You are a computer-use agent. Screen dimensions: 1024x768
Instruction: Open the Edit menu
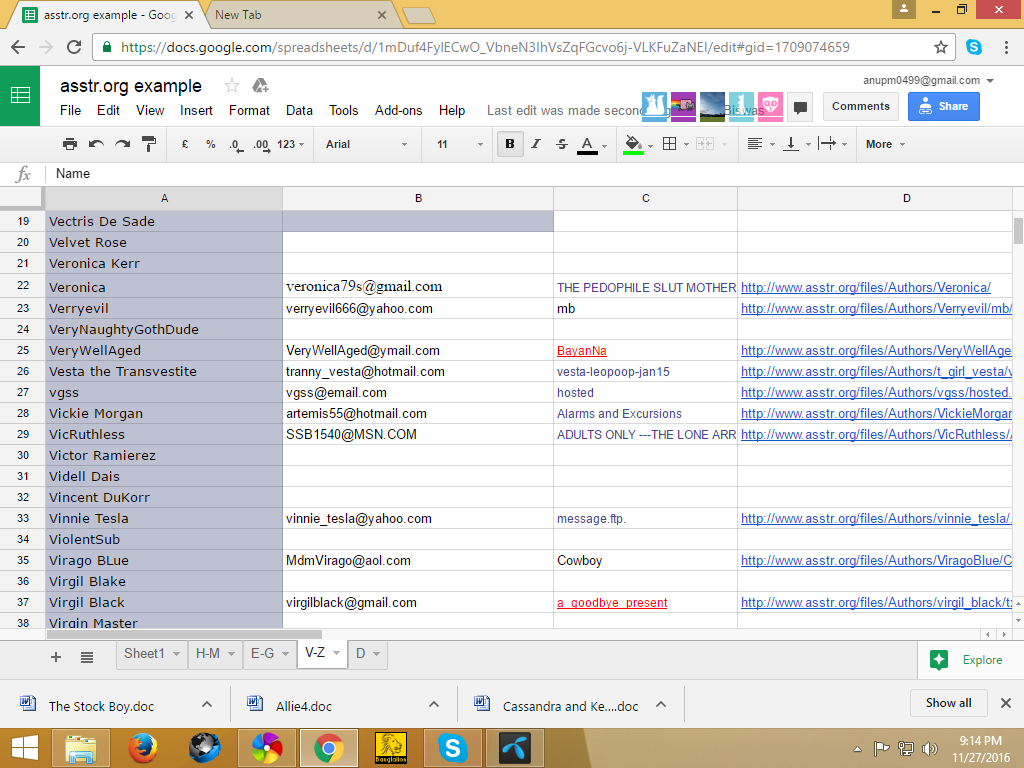[108, 110]
